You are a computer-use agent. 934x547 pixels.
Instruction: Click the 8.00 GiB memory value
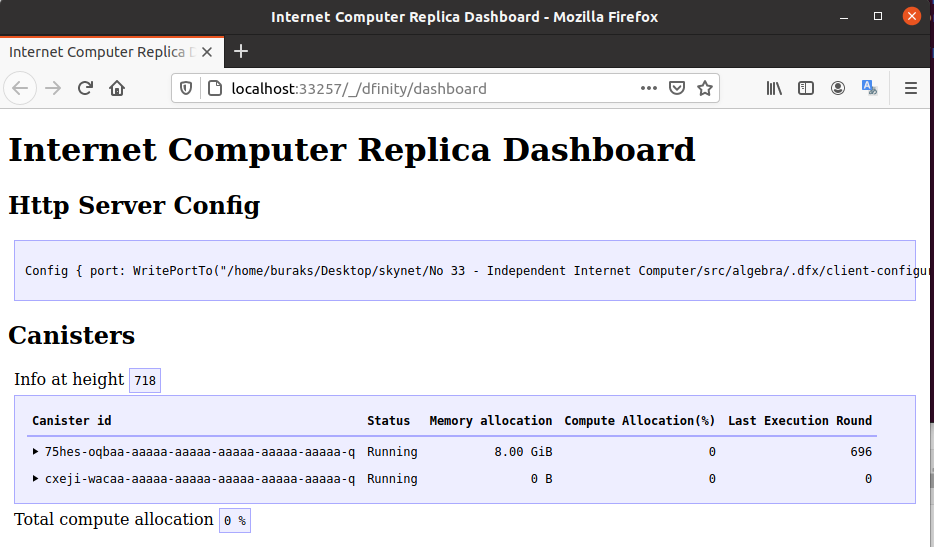tap(523, 452)
